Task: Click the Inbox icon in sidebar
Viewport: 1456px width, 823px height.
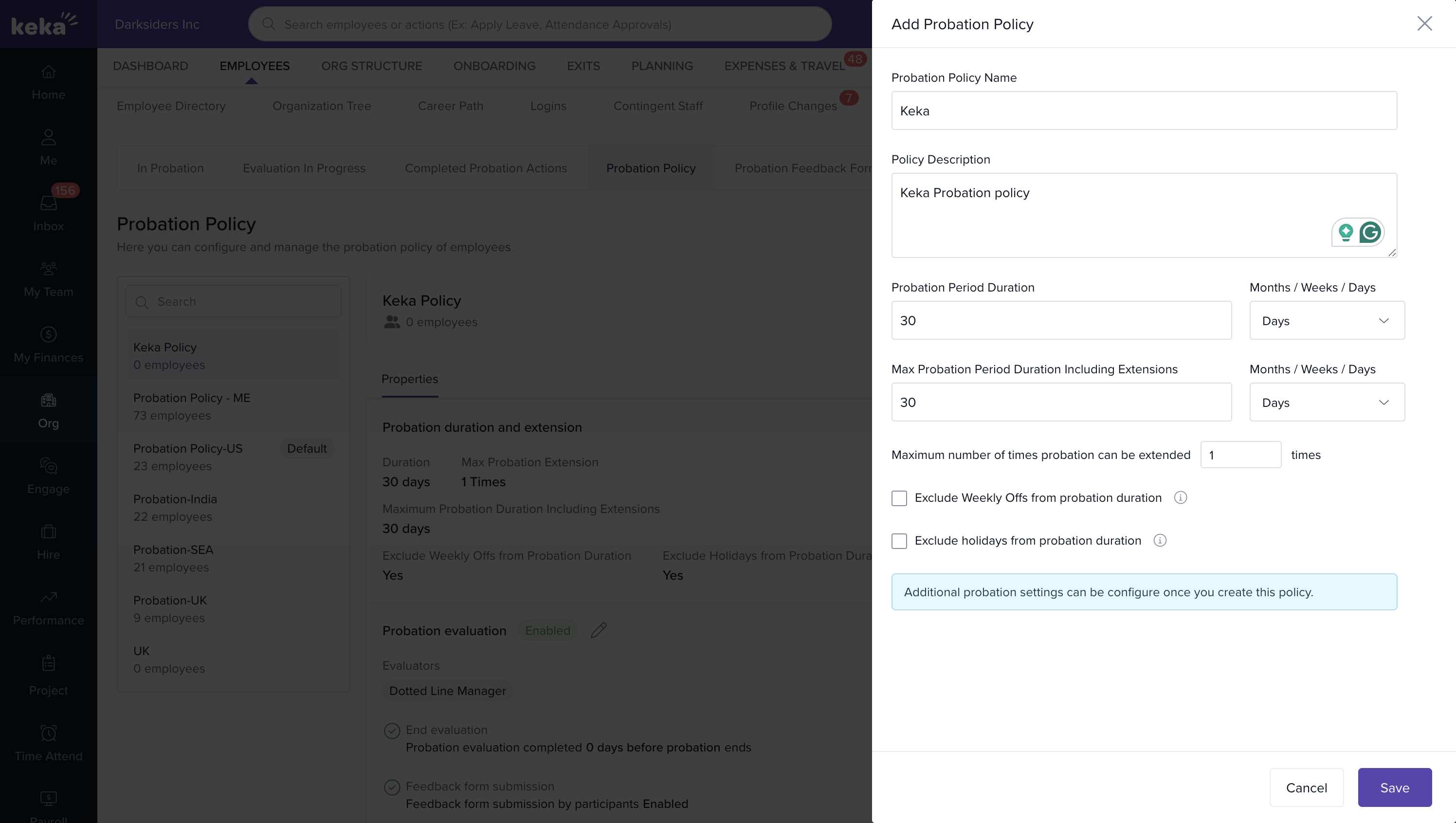Action: tap(49, 203)
